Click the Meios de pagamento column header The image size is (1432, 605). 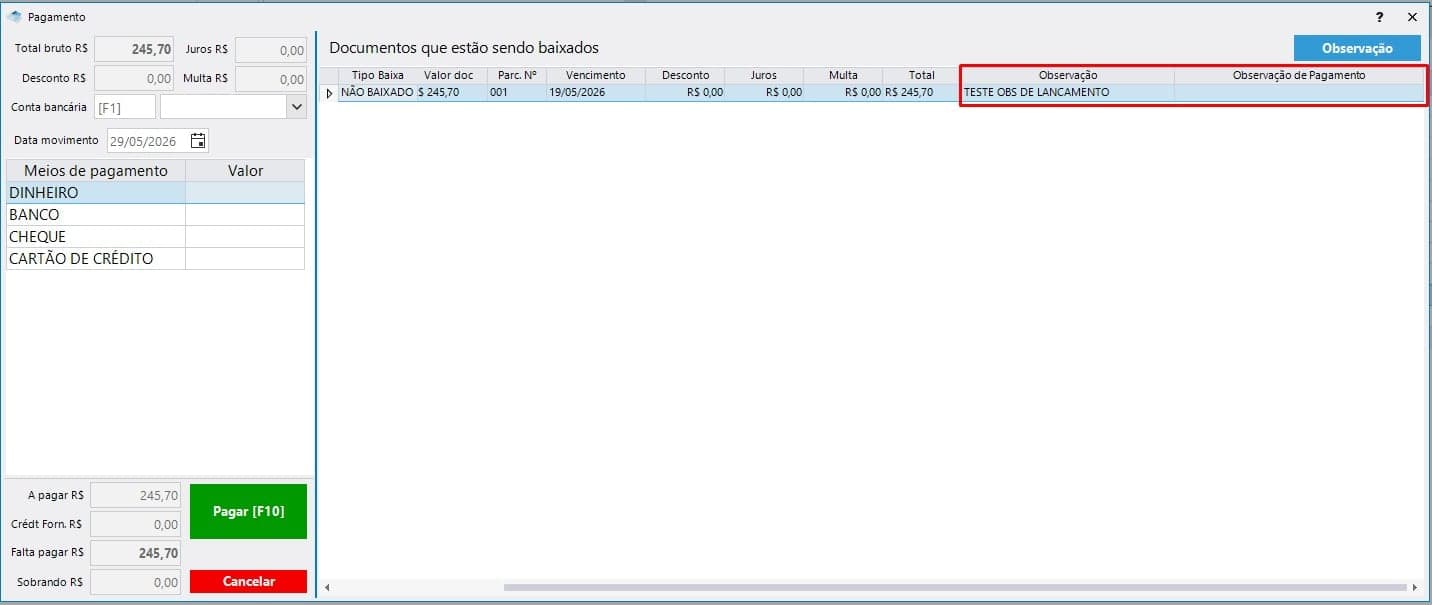pos(96,171)
